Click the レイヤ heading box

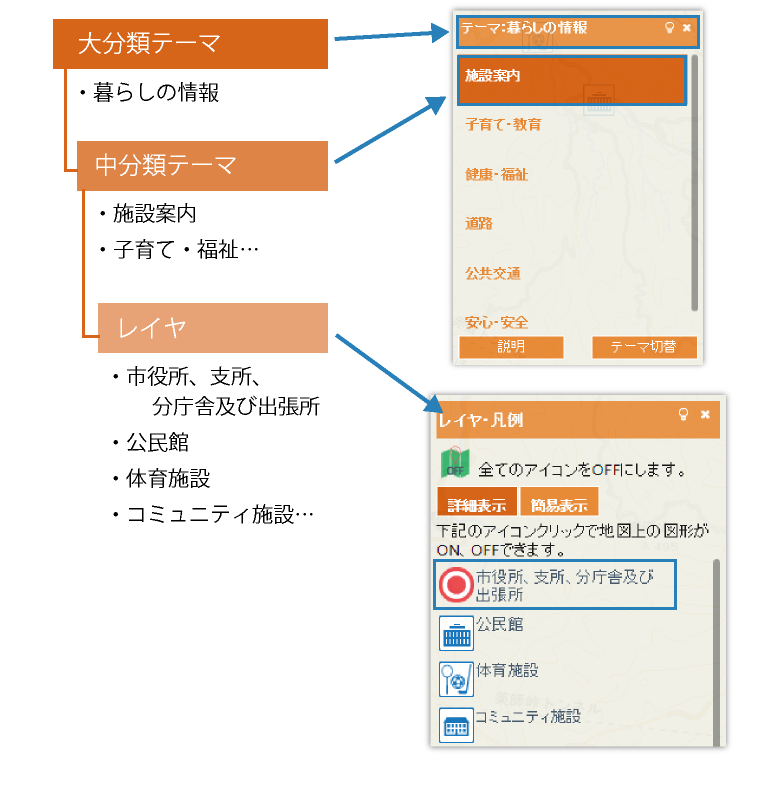click(213, 328)
